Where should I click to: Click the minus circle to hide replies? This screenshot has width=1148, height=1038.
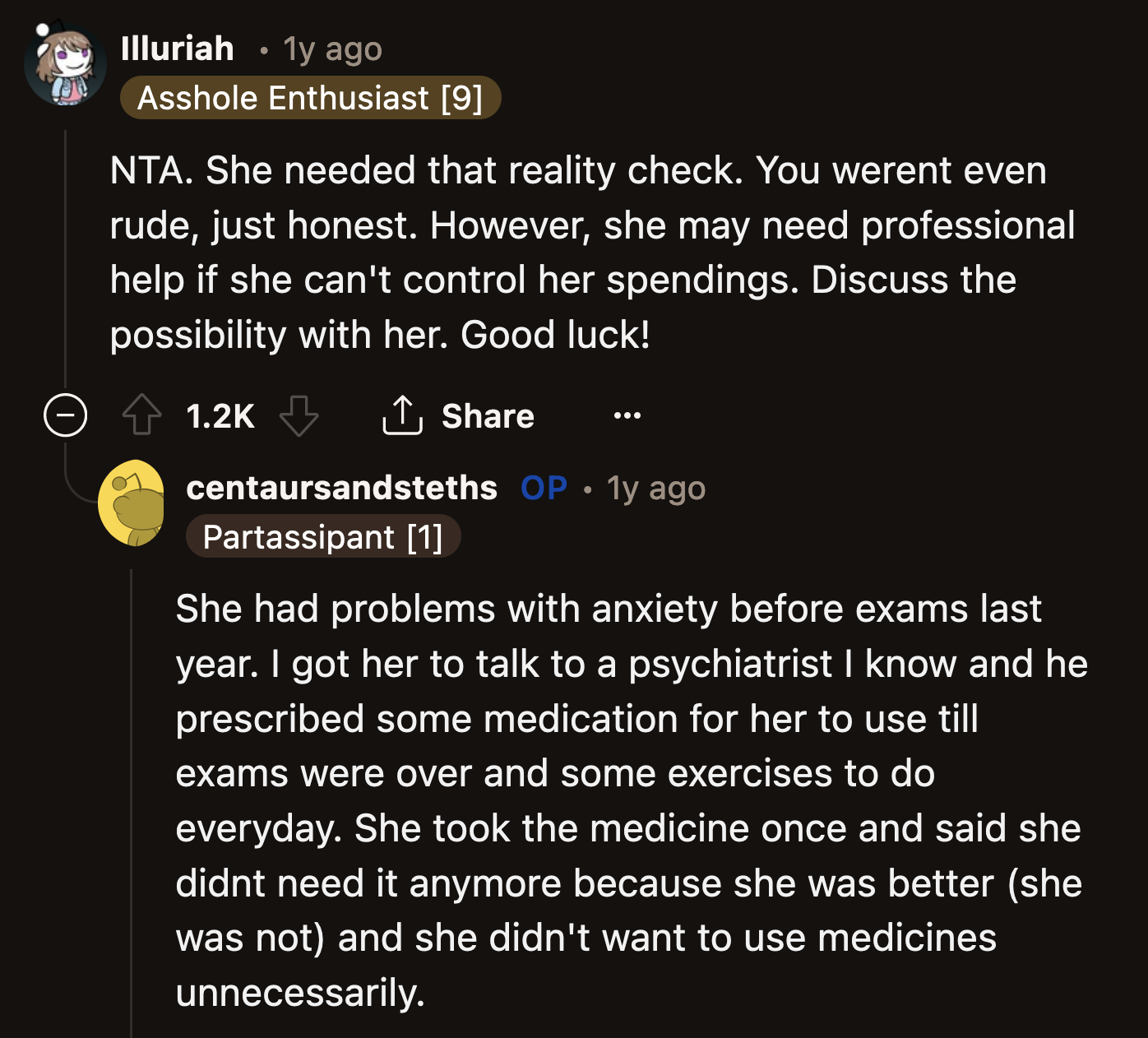point(66,415)
